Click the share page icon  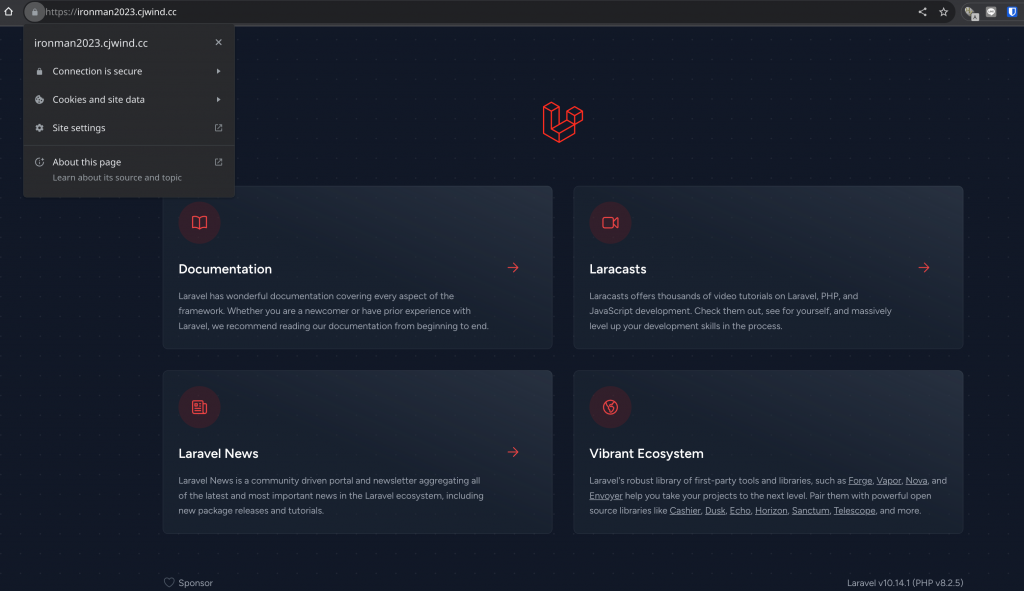point(922,12)
